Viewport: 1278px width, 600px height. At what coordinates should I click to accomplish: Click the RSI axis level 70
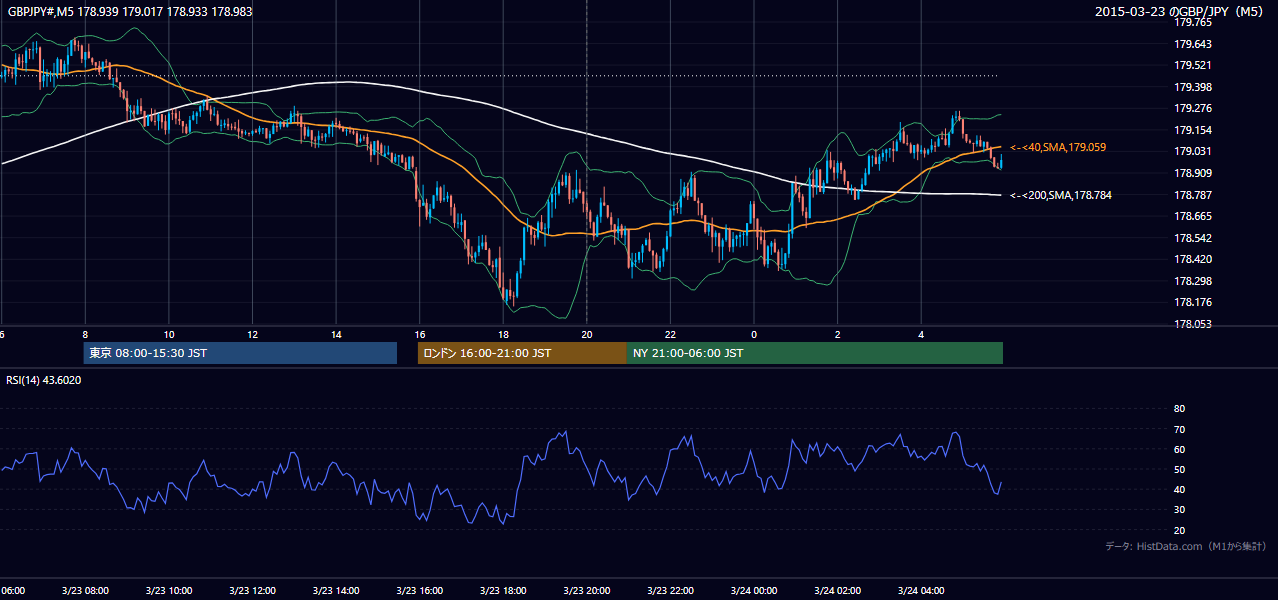tap(1179, 429)
